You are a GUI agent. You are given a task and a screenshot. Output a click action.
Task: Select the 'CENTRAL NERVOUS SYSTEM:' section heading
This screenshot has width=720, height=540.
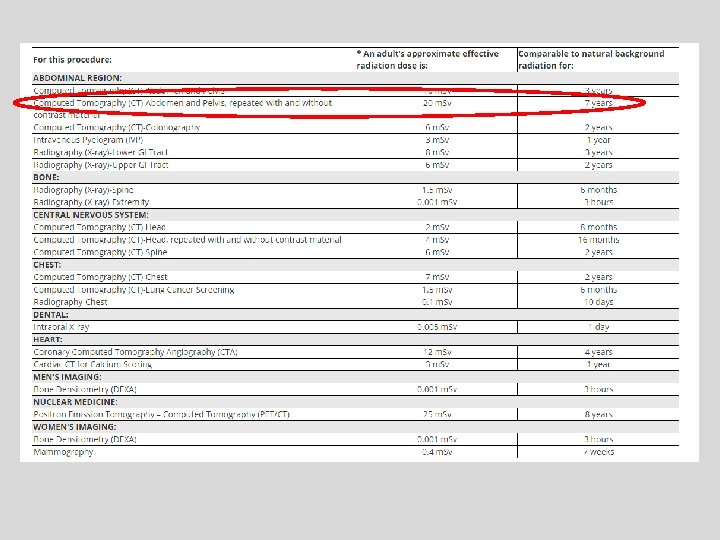[90, 215]
